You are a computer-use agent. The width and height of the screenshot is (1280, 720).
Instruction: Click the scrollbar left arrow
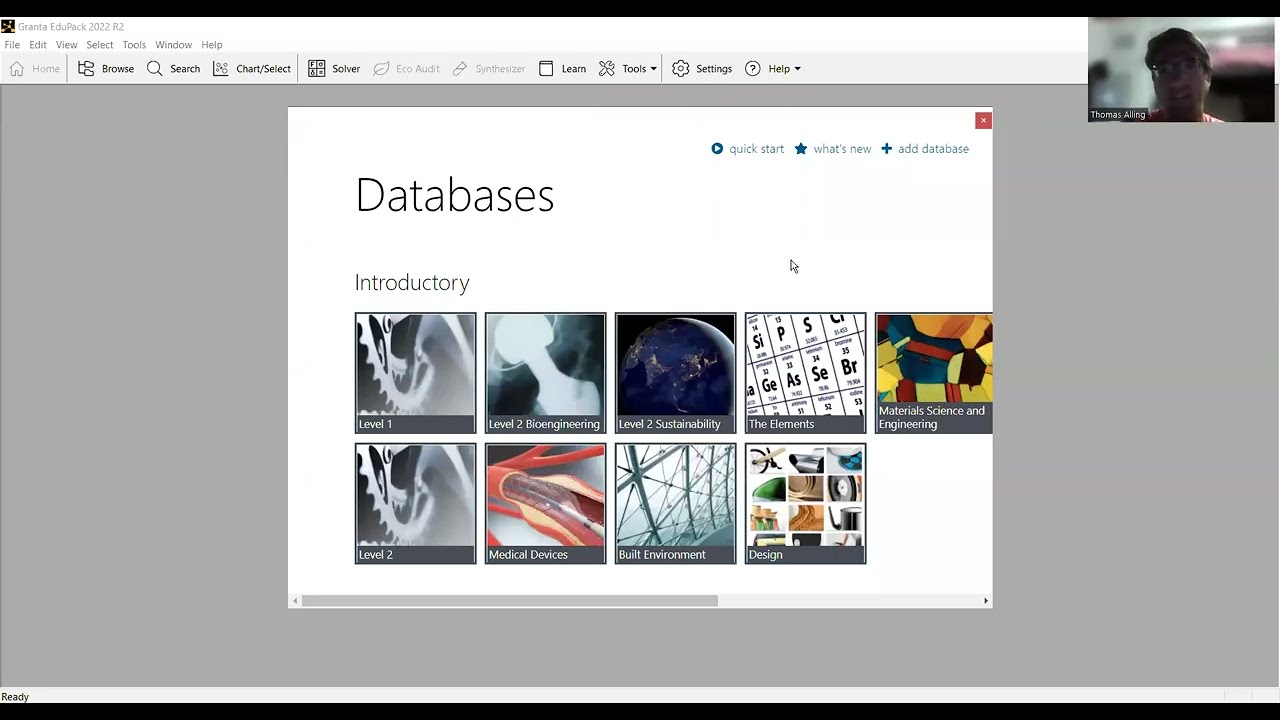[x=294, y=601]
